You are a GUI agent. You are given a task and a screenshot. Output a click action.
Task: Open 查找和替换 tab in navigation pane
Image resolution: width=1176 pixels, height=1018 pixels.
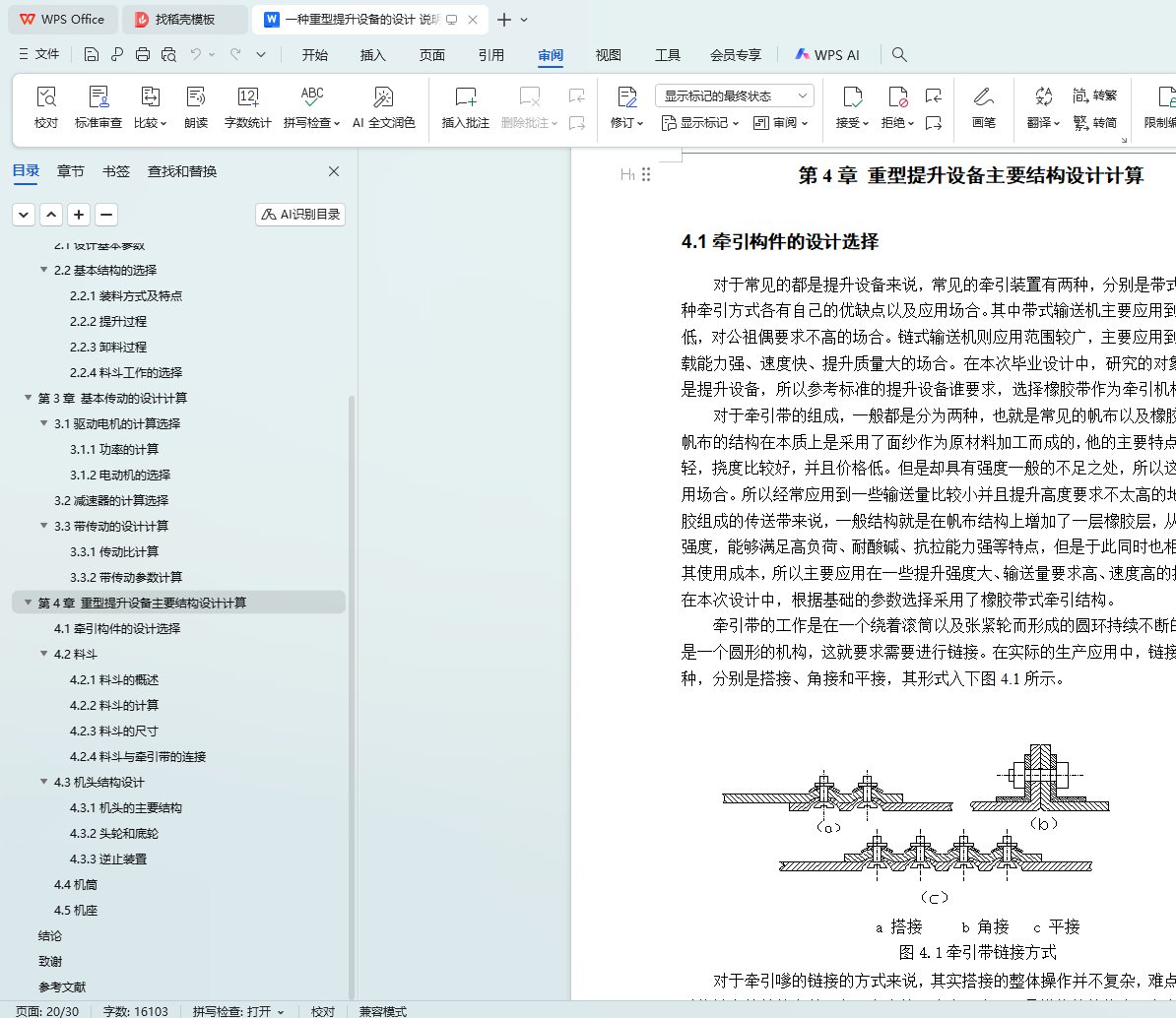tap(182, 171)
